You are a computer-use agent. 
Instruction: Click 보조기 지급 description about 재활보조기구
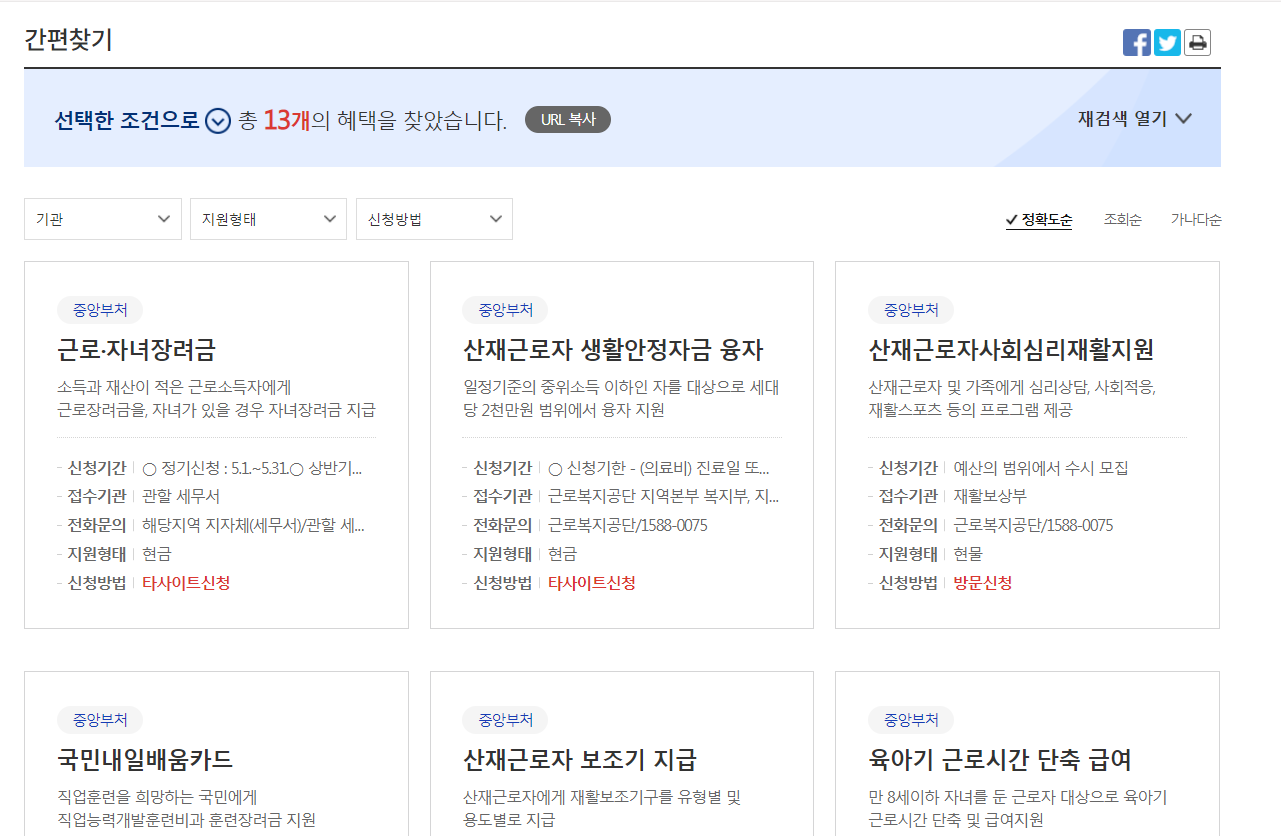click(x=602, y=809)
